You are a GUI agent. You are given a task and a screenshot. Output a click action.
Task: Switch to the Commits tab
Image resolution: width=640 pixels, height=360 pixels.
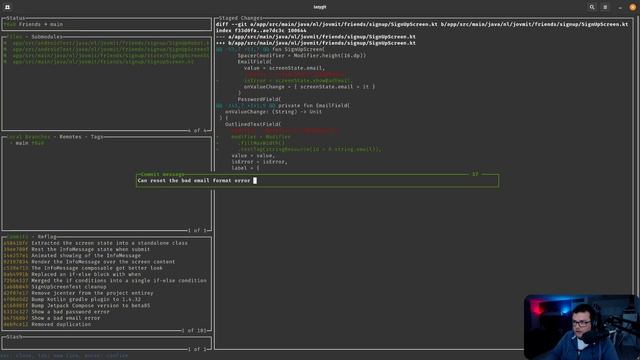[18, 237]
